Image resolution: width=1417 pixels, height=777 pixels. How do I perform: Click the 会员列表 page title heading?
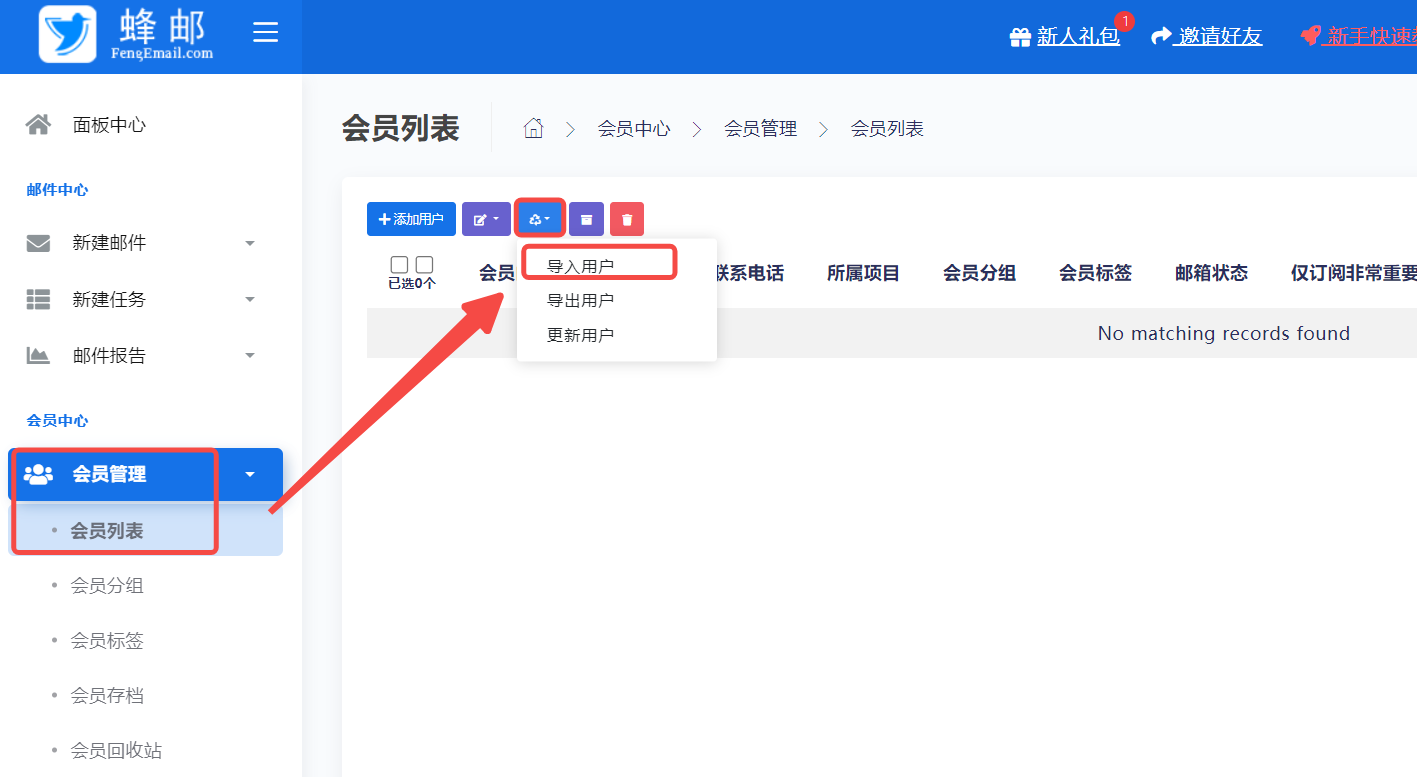point(401,128)
